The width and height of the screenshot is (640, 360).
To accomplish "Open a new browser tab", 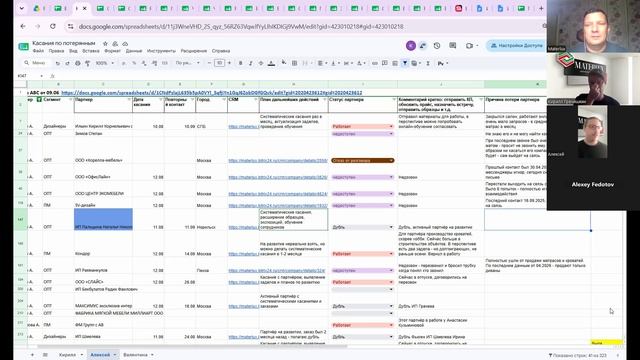I will point(541,8).
